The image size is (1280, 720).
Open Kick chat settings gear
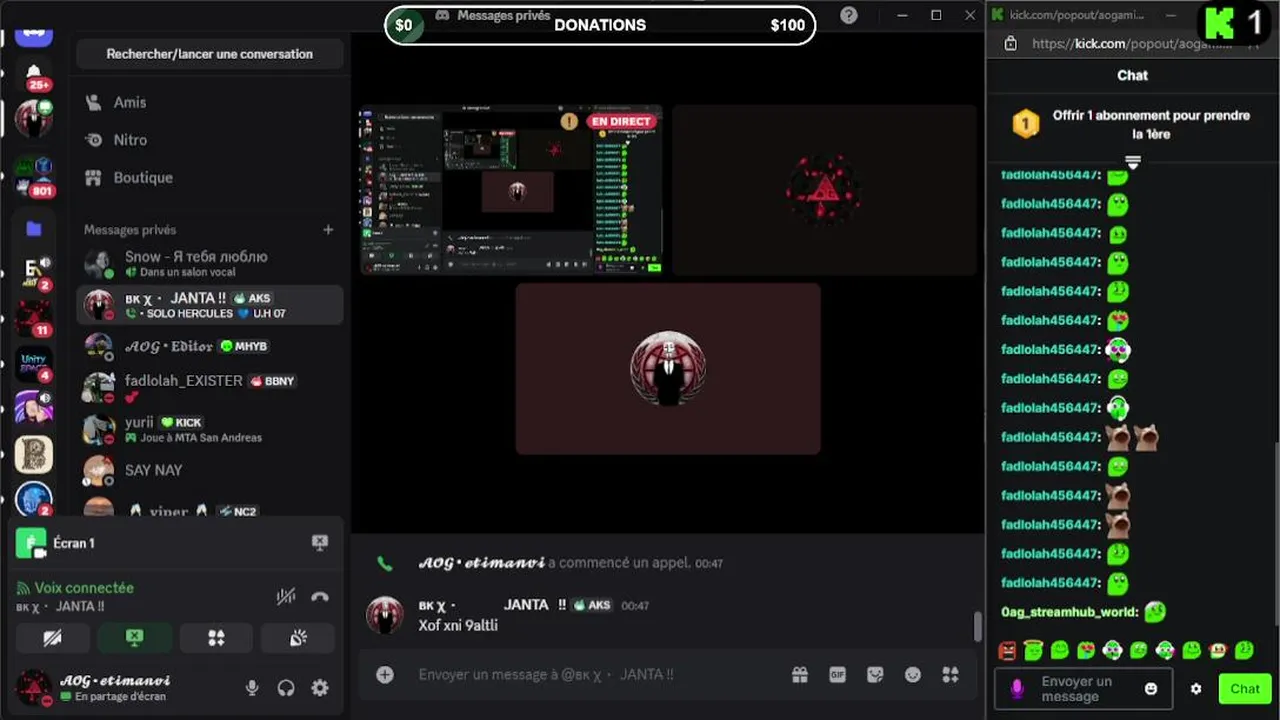point(1196,689)
